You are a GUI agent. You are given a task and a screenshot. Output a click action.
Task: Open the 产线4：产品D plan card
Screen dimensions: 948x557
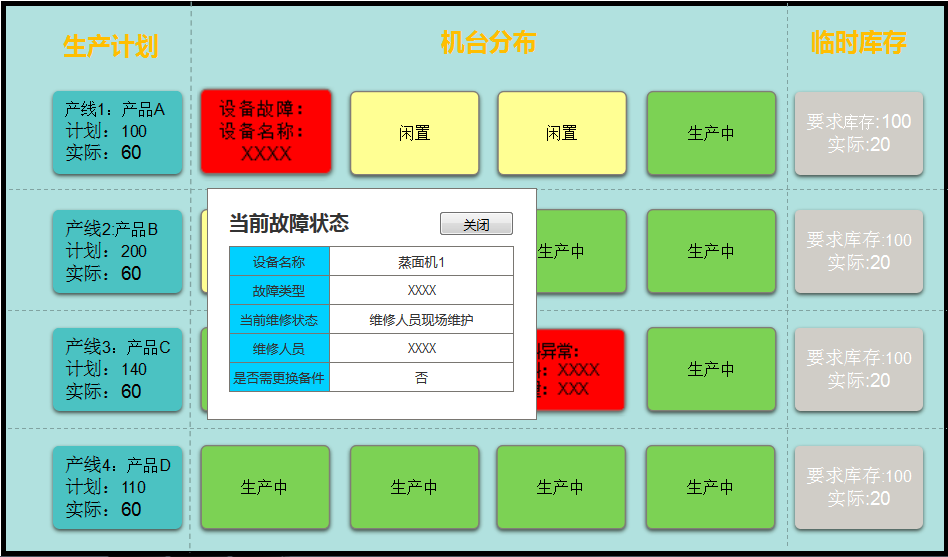[117, 487]
